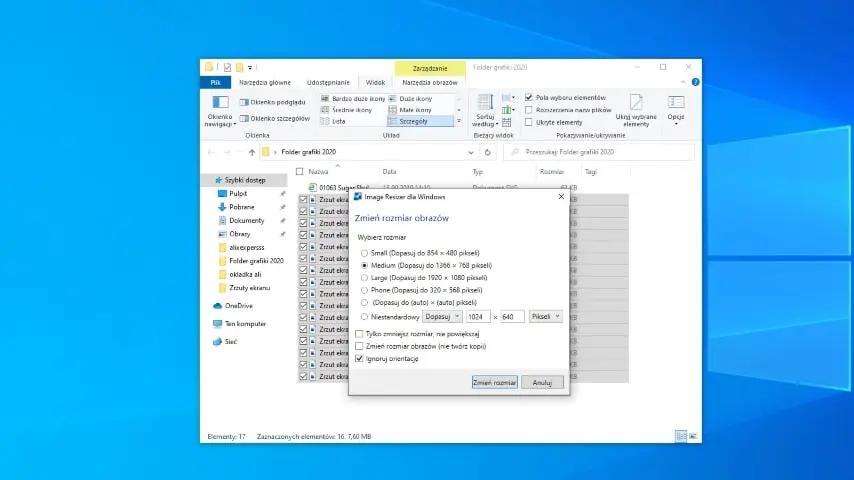
Task: Switch to large thumbnails view in status bar
Action: coord(693,436)
